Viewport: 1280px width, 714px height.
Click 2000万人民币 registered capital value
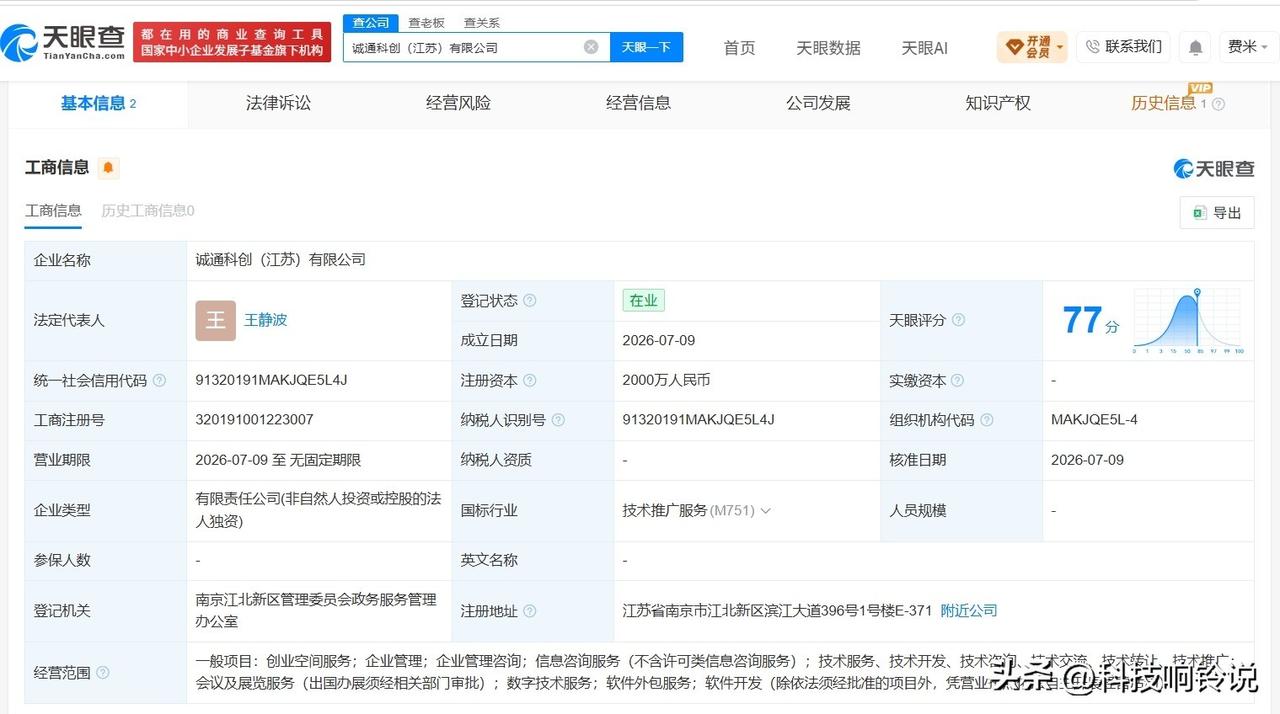[666, 380]
